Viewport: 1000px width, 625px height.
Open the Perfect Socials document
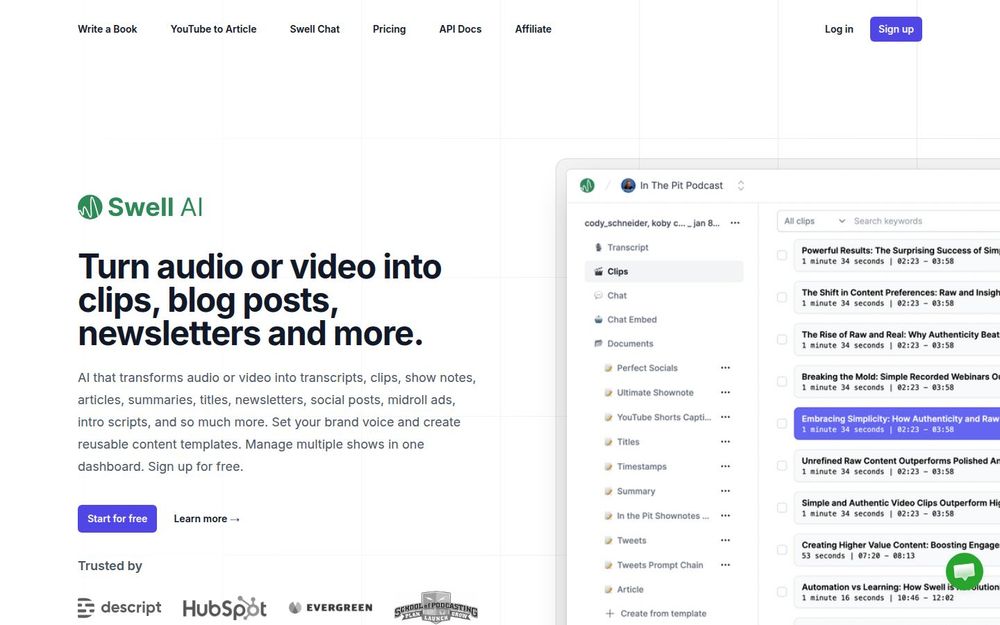[x=647, y=368]
